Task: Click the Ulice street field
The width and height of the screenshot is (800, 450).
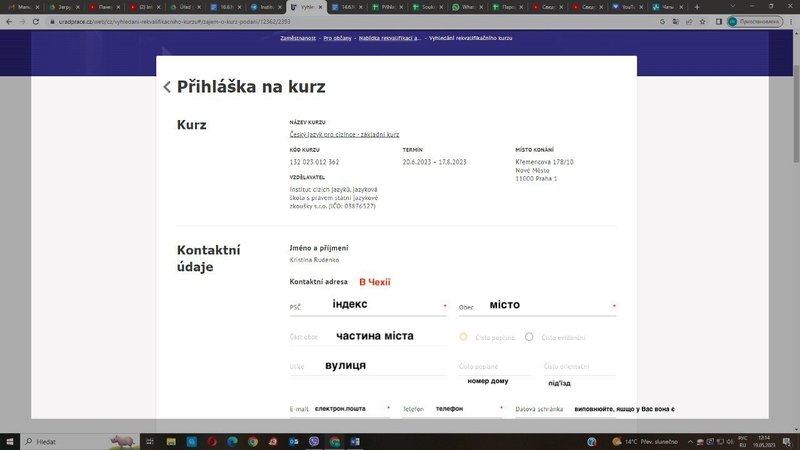Action: [368, 366]
